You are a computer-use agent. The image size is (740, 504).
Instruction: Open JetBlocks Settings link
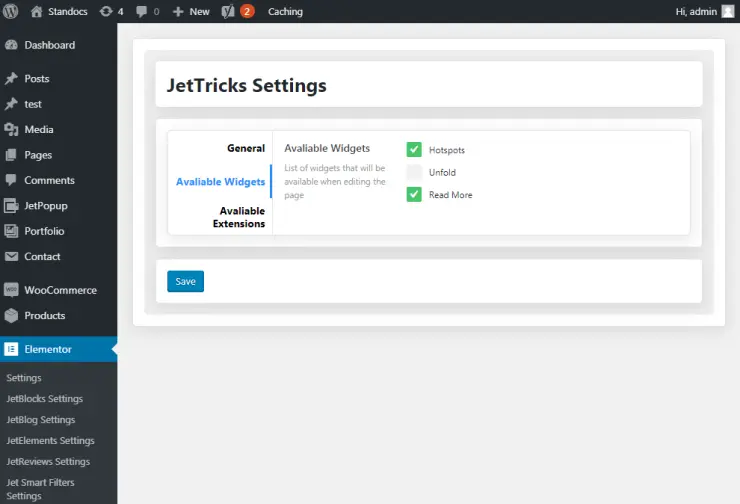pos(44,399)
